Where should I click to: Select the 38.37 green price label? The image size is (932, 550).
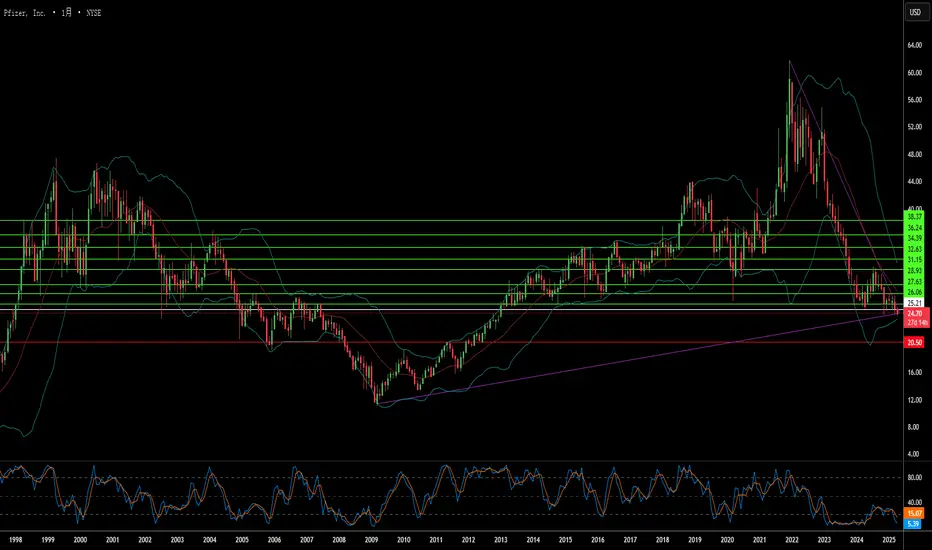(x=913, y=217)
